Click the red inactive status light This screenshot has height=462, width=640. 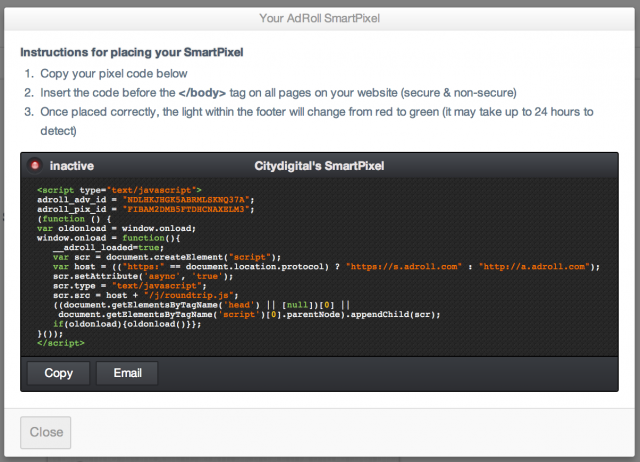[34, 164]
